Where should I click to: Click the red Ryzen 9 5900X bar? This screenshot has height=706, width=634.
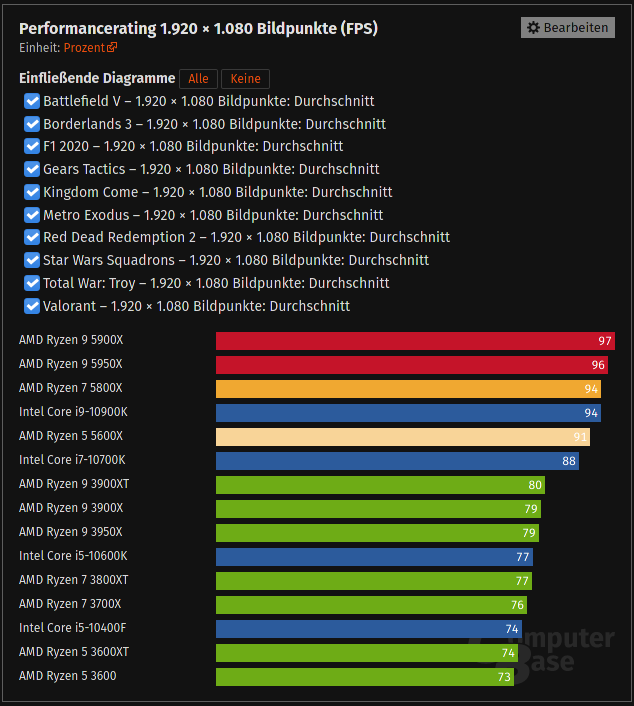tap(415, 341)
